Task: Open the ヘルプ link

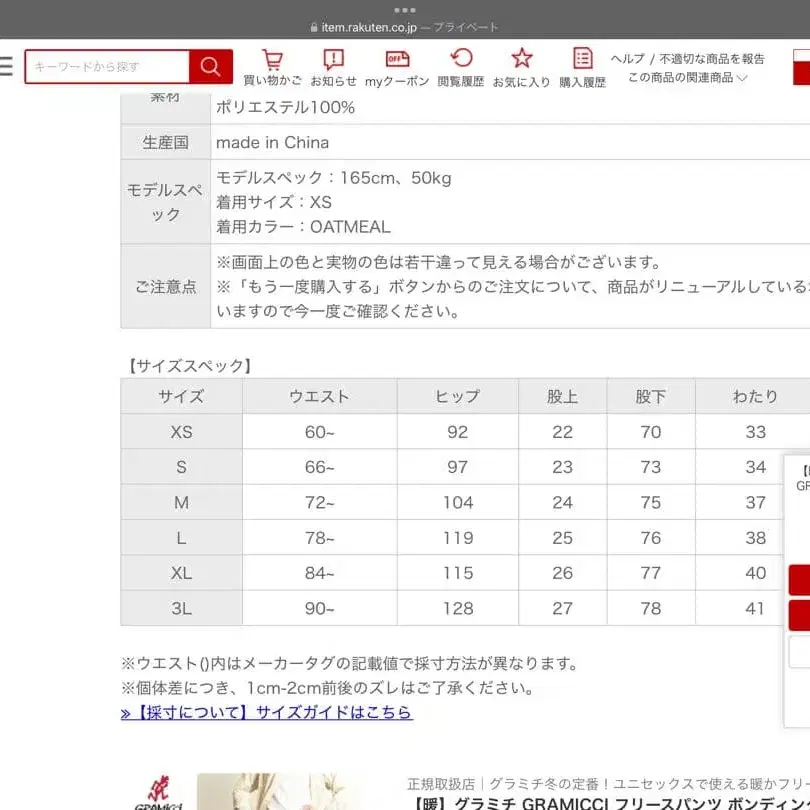Action: click(x=624, y=59)
